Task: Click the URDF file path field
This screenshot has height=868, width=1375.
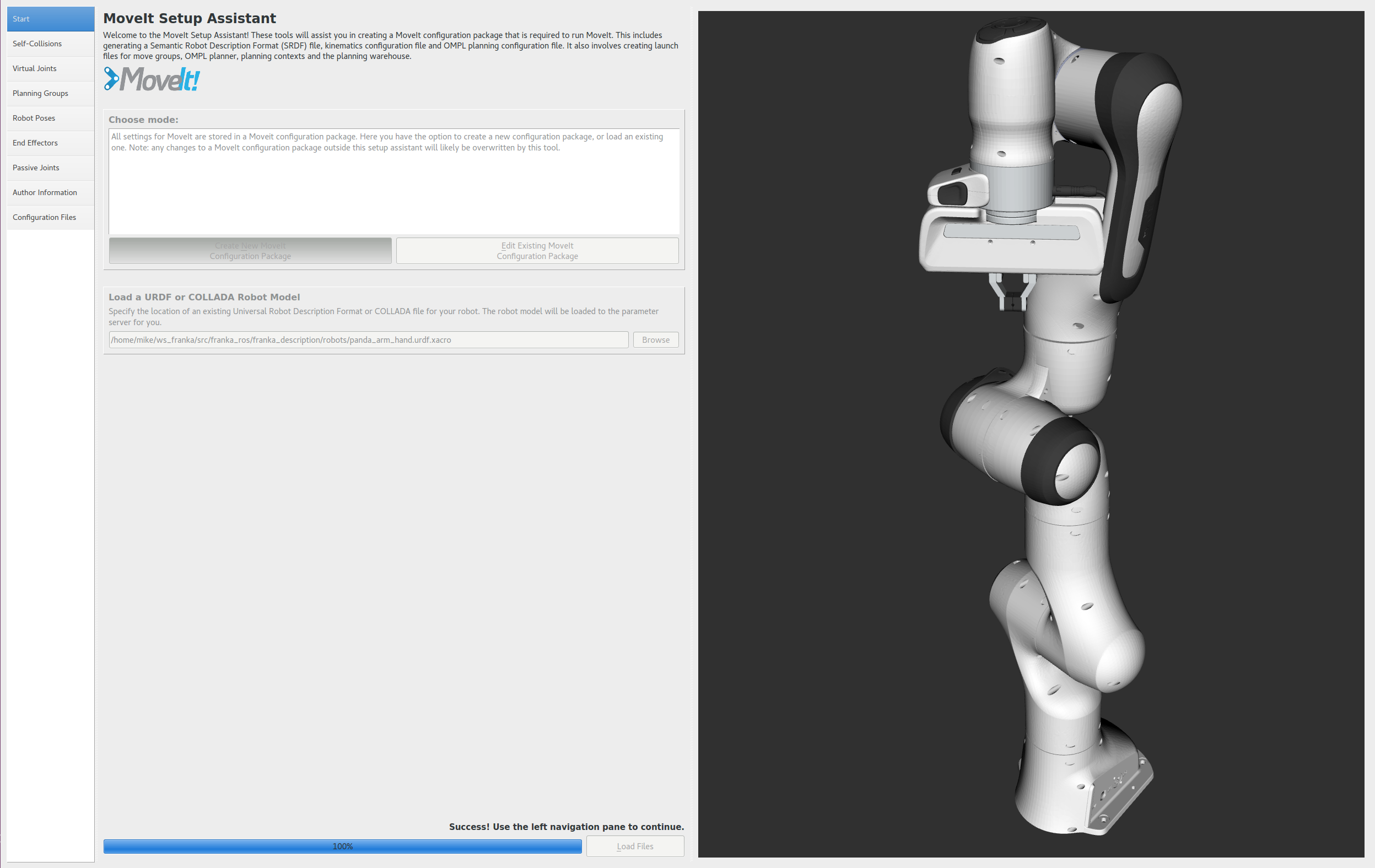Action: click(368, 340)
